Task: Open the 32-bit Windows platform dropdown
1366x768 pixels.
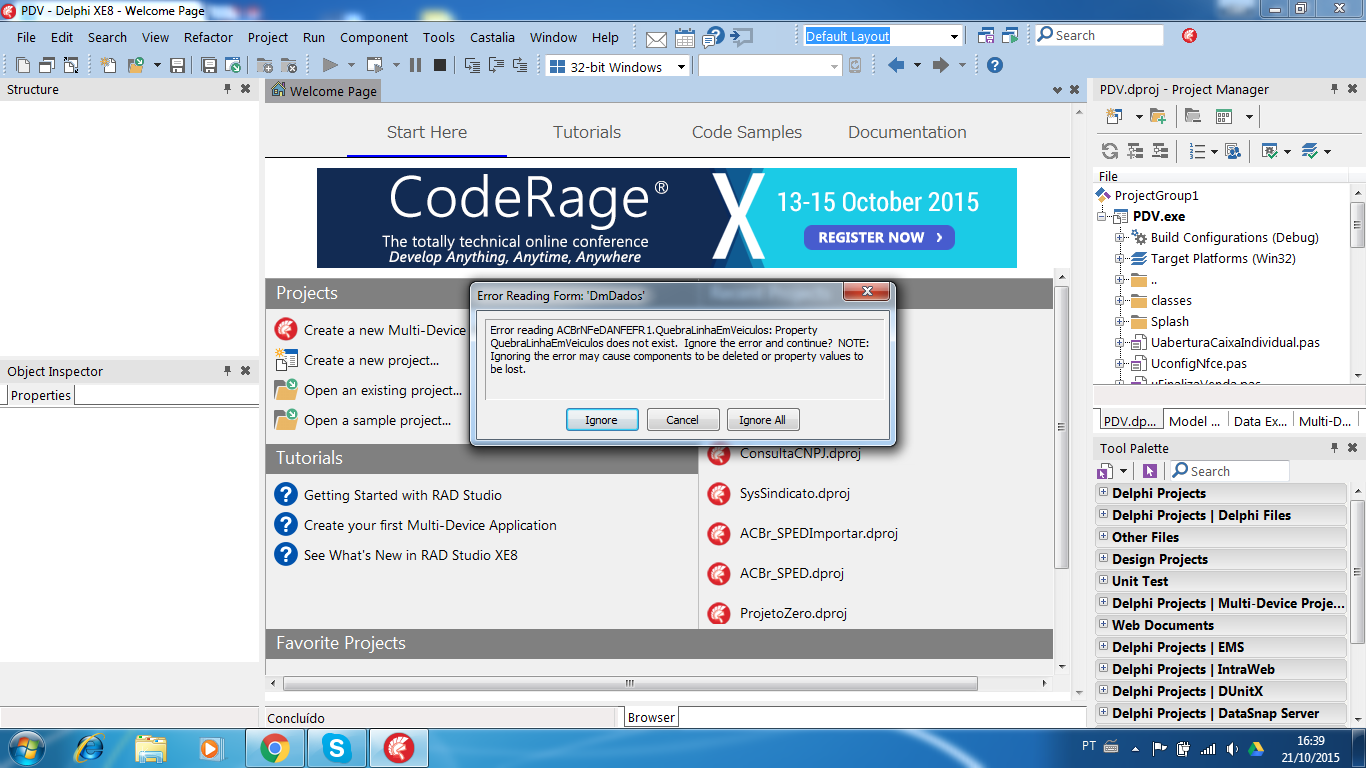Action: [x=681, y=67]
